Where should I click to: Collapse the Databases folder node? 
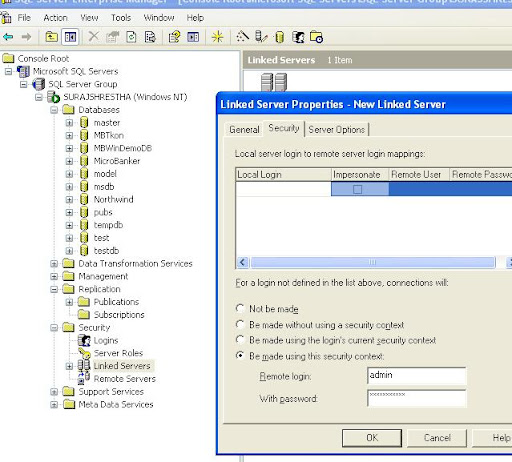pyautogui.click(x=54, y=110)
